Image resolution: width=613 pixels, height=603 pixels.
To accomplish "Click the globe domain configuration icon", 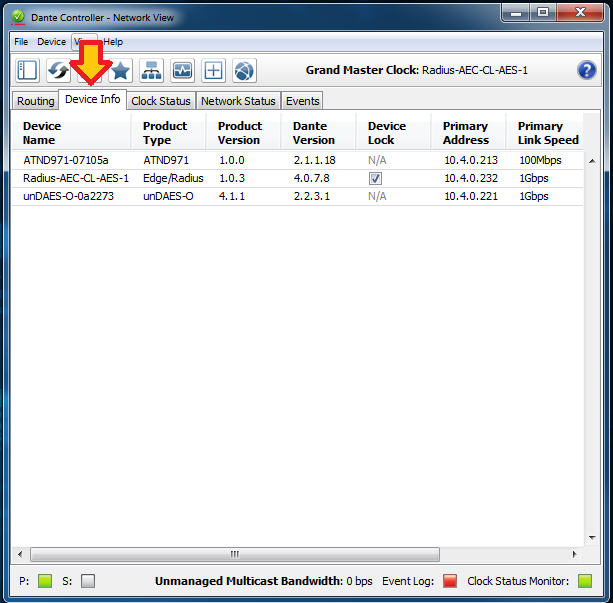I will (x=244, y=71).
